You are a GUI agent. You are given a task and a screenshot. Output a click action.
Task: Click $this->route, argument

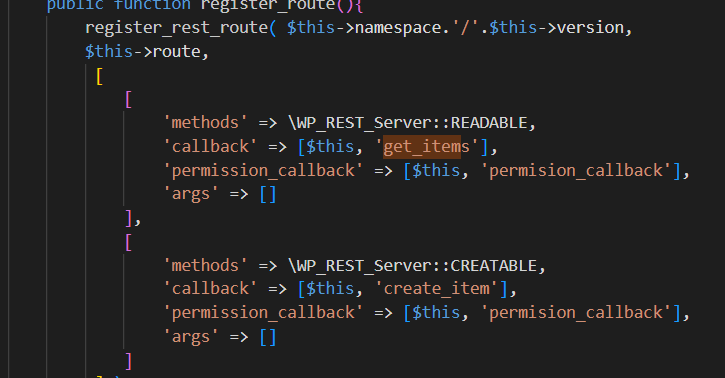pos(147,52)
